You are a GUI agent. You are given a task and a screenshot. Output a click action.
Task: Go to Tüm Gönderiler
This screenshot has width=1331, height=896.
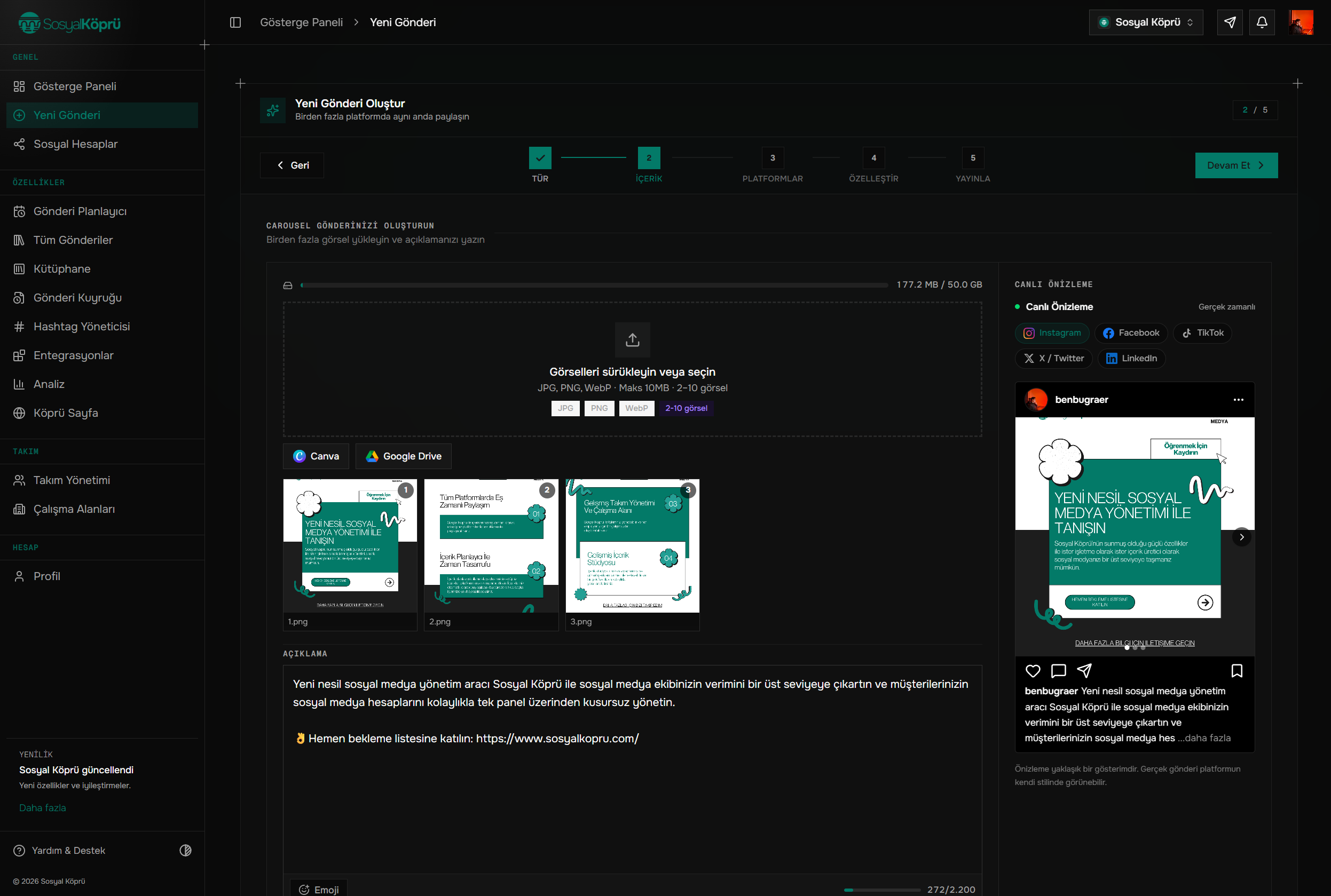point(103,240)
